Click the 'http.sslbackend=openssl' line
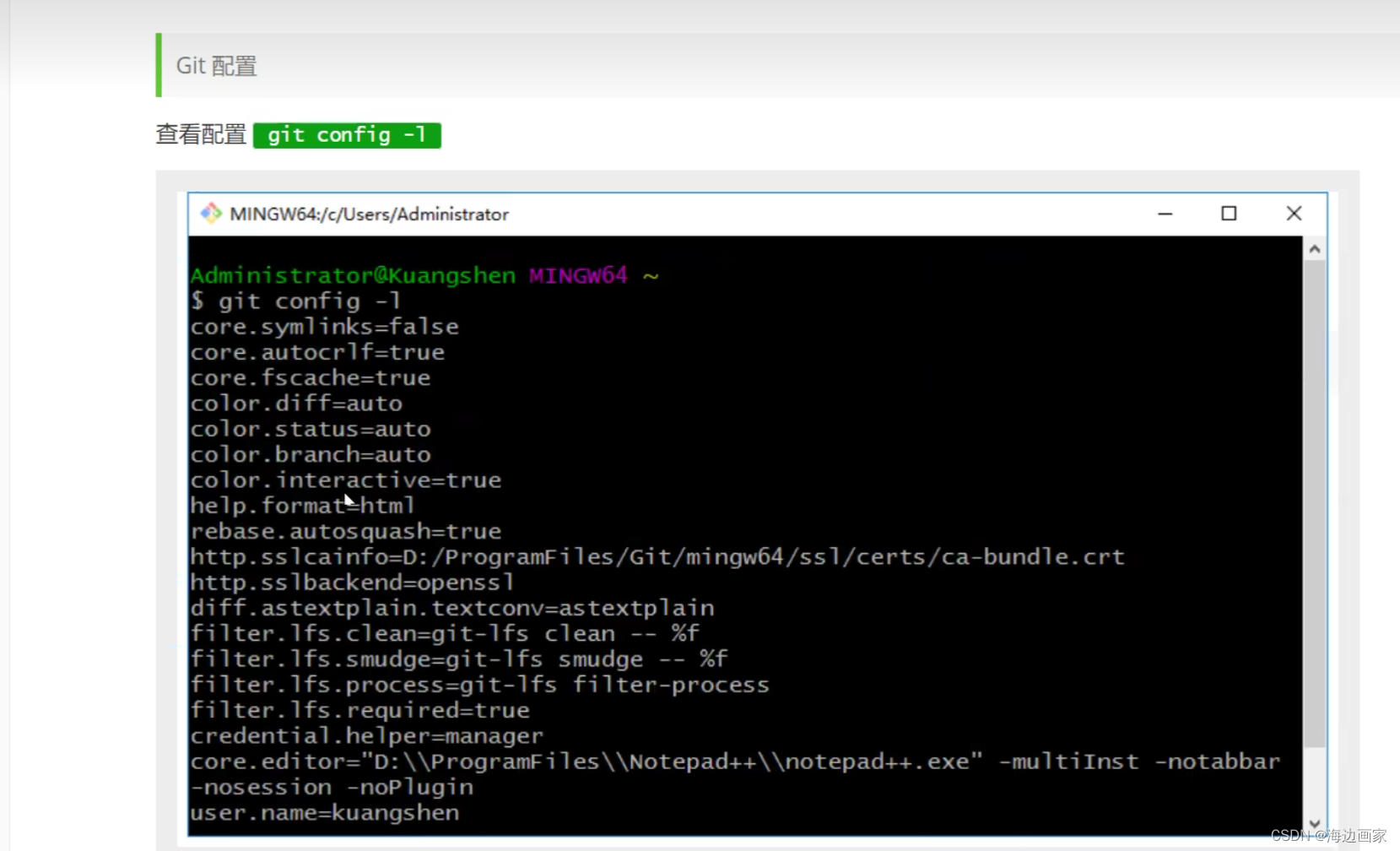This screenshot has height=851, width=1400. (x=353, y=583)
